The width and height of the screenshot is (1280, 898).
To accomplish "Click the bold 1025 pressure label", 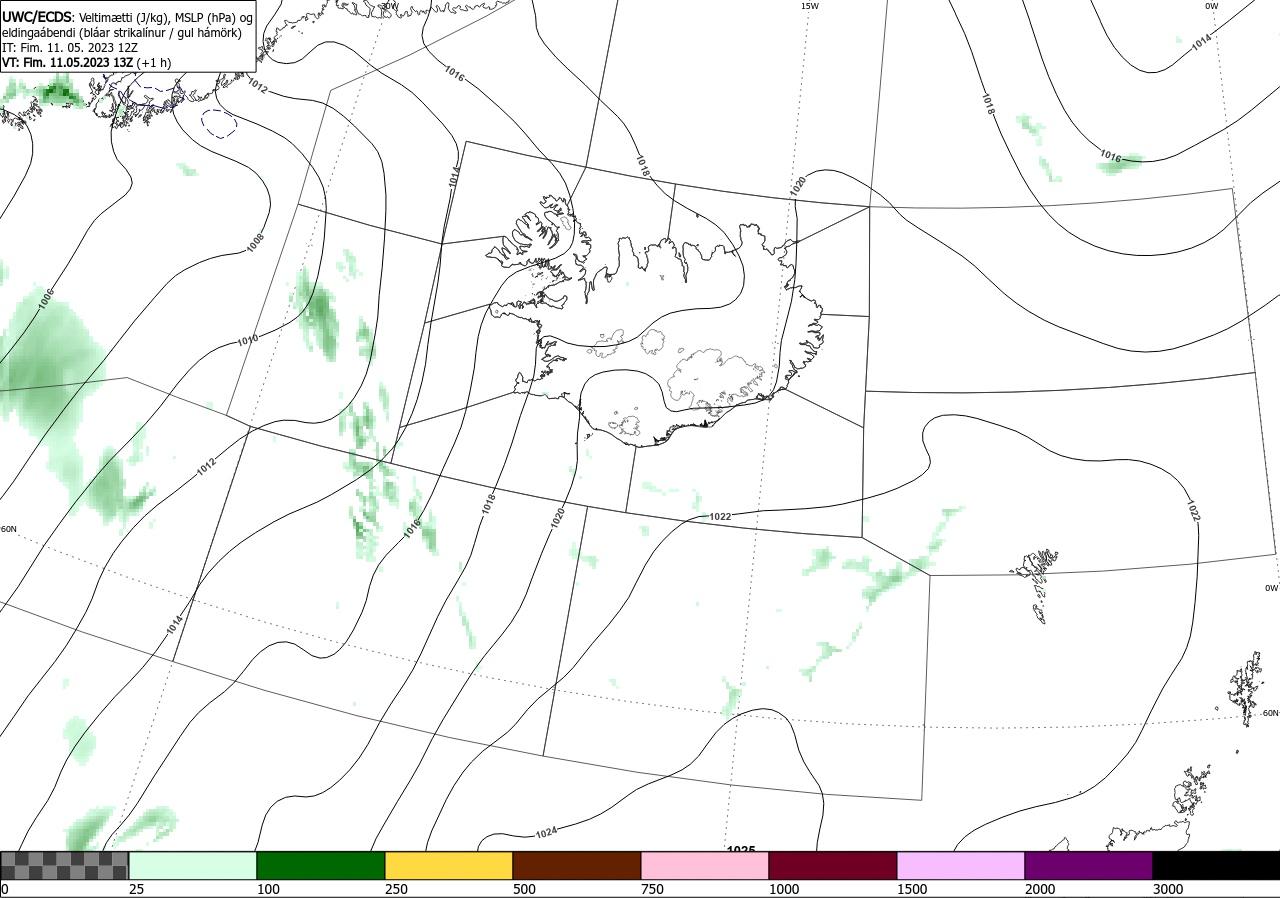I will point(741,849).
